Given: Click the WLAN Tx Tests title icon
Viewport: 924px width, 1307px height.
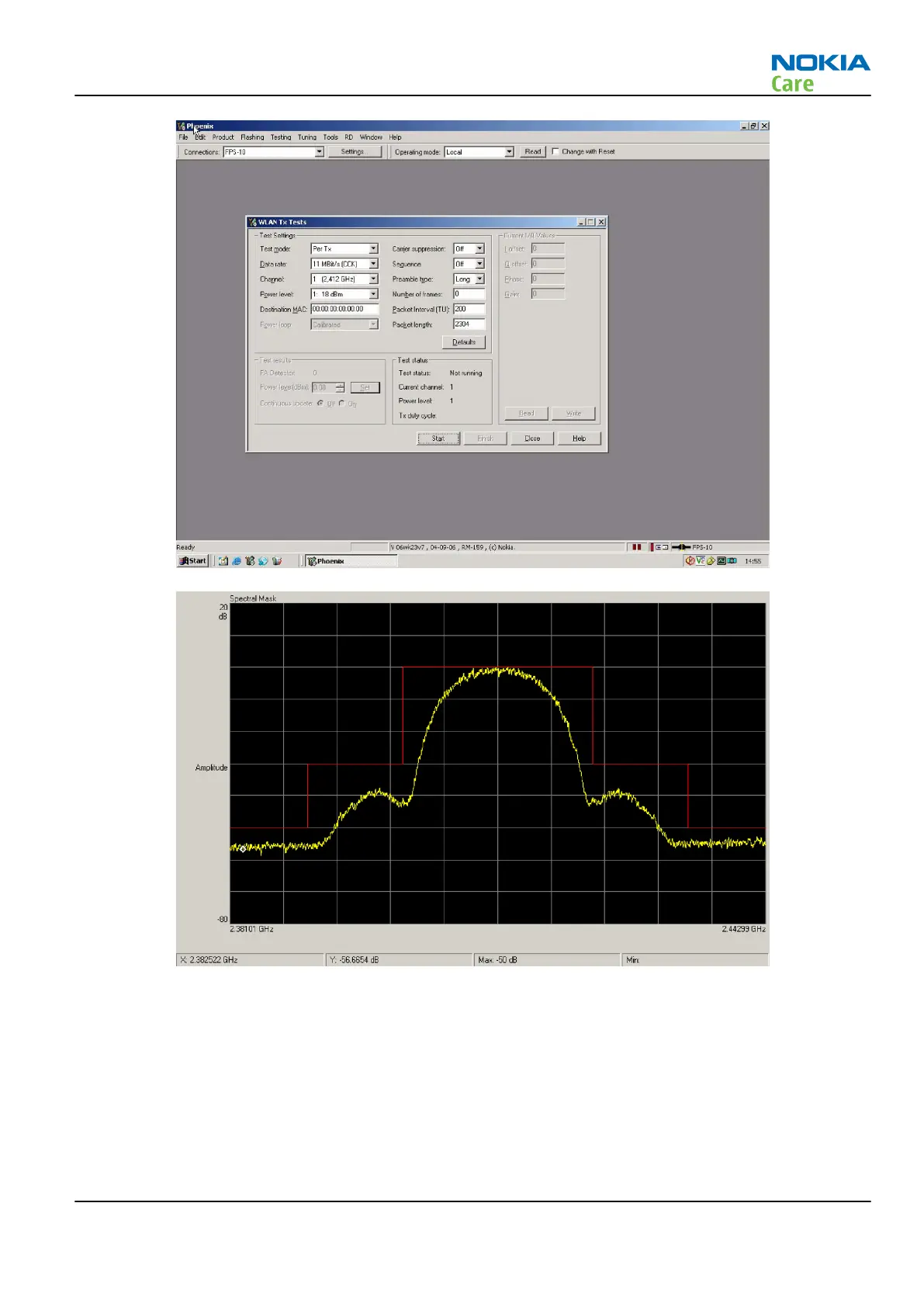Looking at the screenshot, I should 252,222.
